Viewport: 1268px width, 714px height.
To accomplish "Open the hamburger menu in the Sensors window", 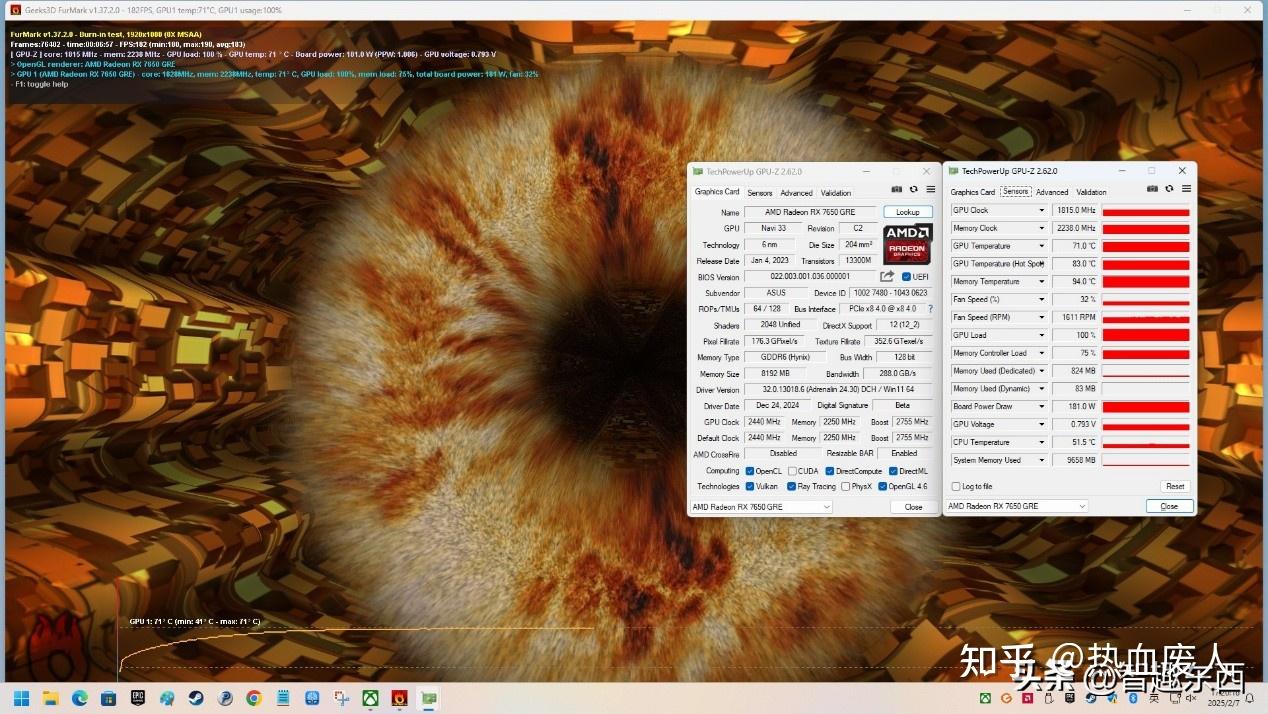I will pyautogui.click(x=1186, y=189).
